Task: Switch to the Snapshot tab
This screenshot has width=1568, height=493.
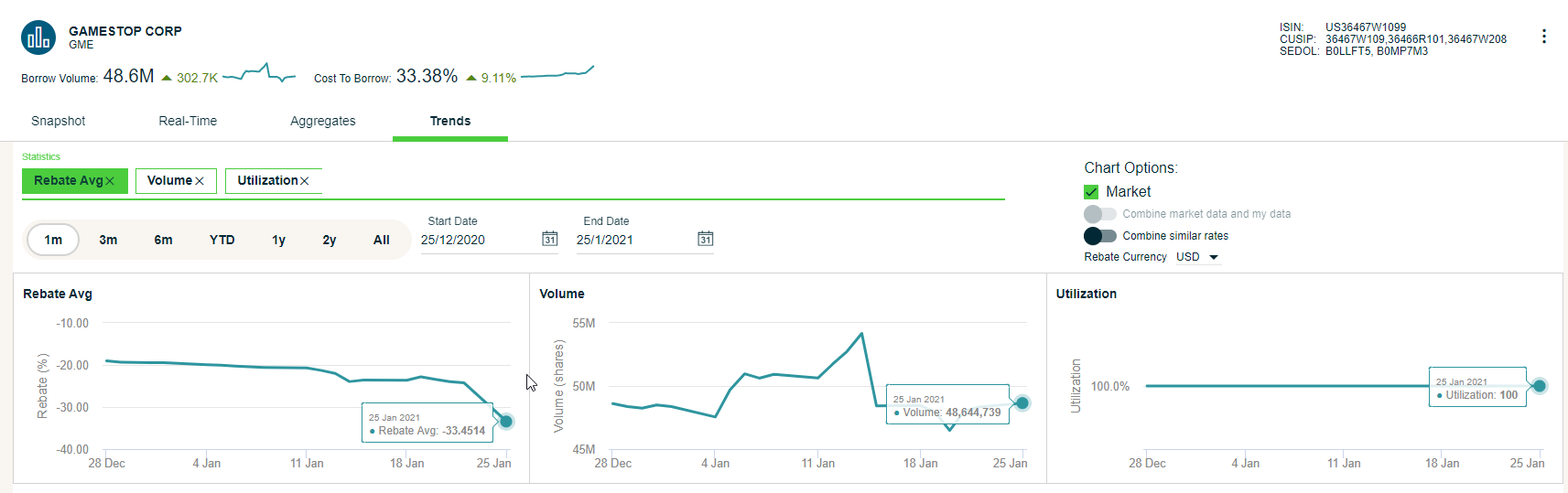Action: (x=59, y=121)
